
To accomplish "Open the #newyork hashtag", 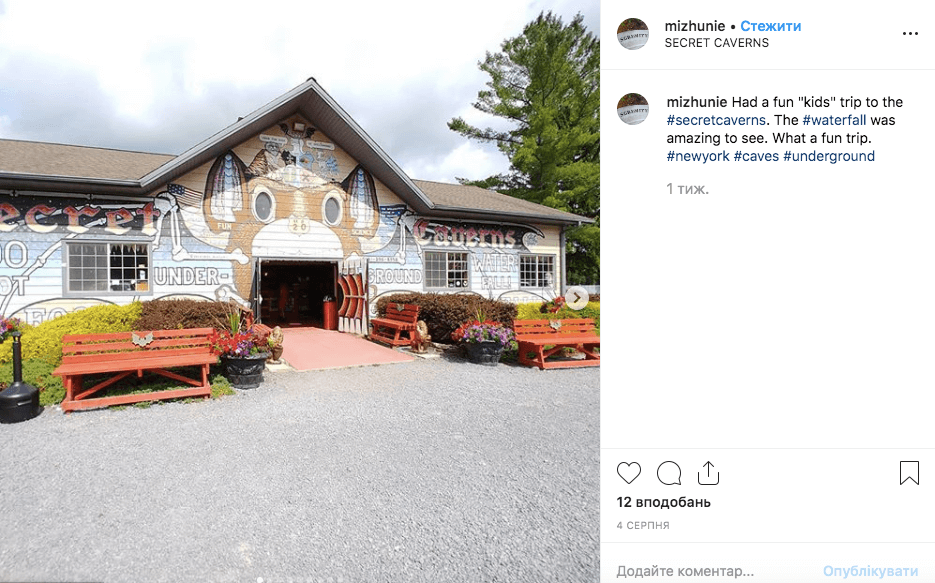I will [x=698, y=156].
